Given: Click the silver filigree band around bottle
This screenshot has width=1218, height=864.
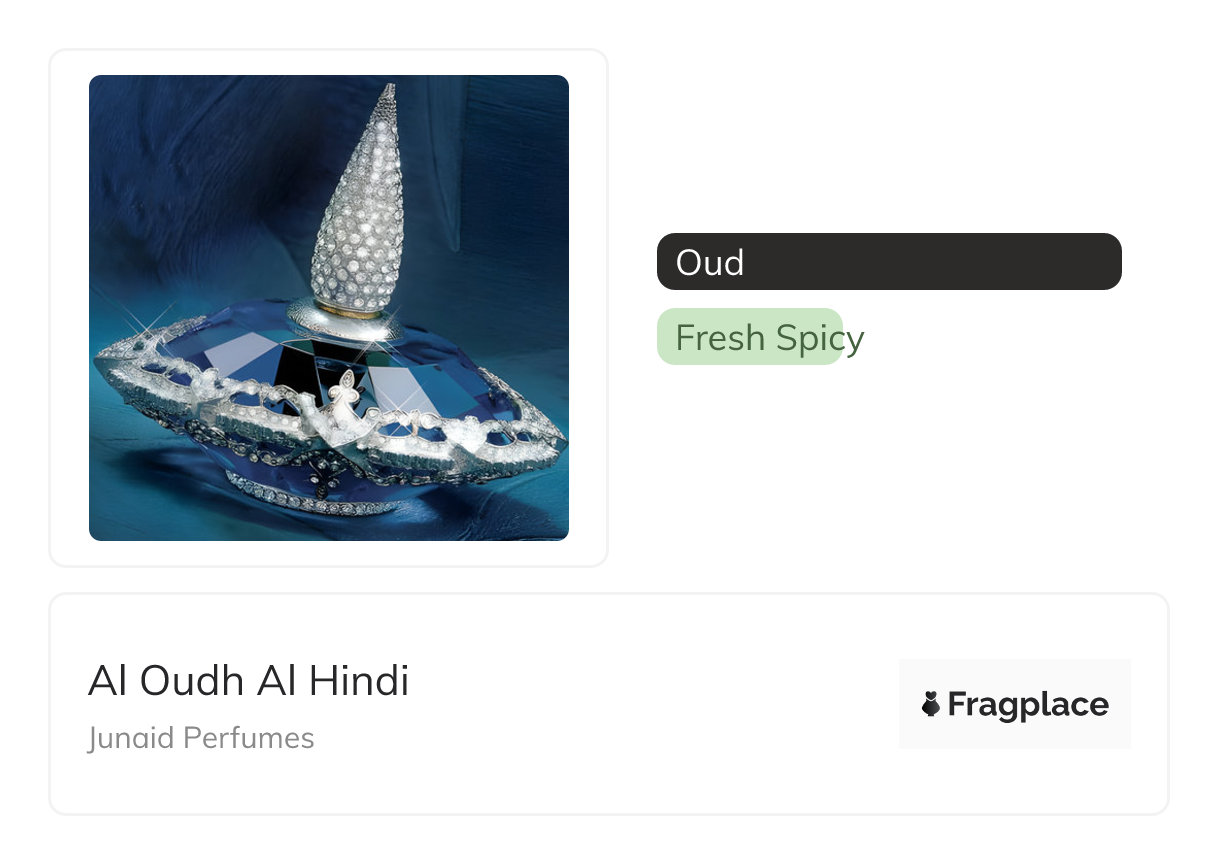Looking at the screenshot, I should pos(330,420).
